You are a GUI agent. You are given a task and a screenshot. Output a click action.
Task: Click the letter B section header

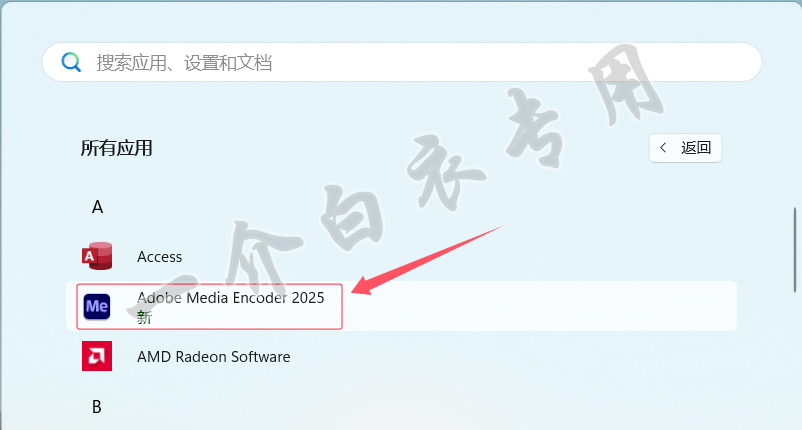97,407
